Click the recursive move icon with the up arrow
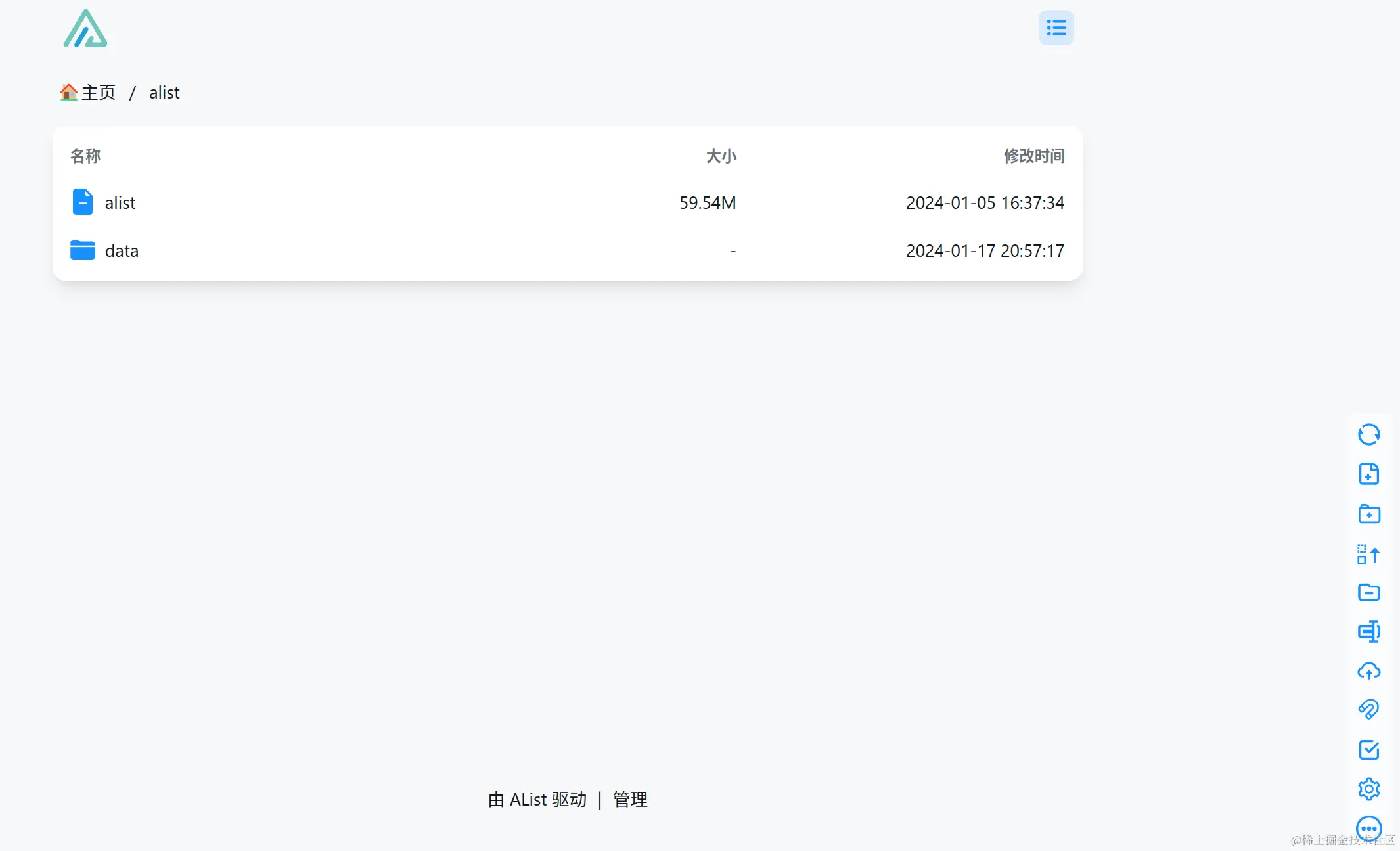1400x851 pixels. coord(1368,554)
